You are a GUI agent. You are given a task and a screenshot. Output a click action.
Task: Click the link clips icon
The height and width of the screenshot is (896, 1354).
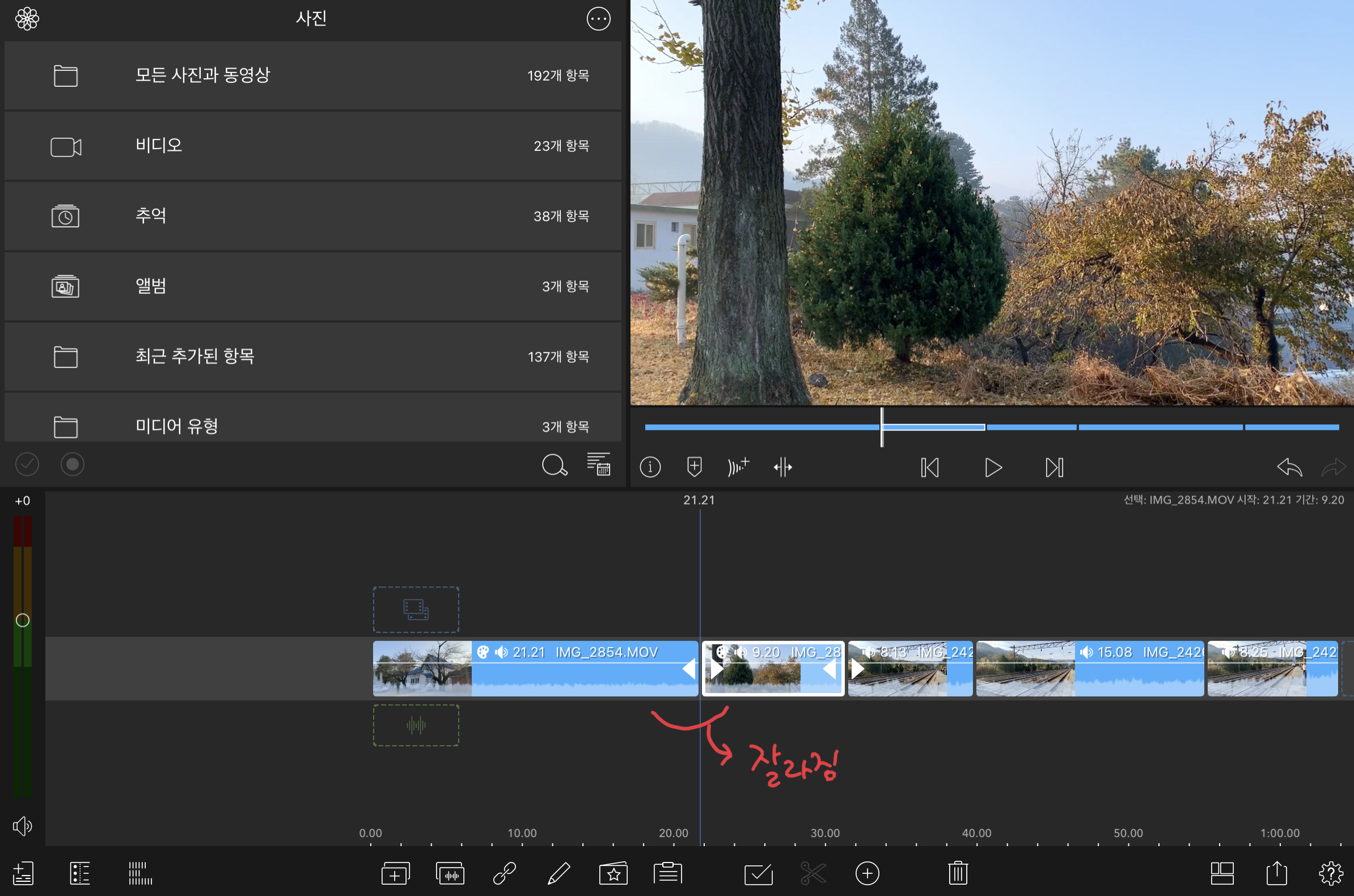(x=505, y=873)
